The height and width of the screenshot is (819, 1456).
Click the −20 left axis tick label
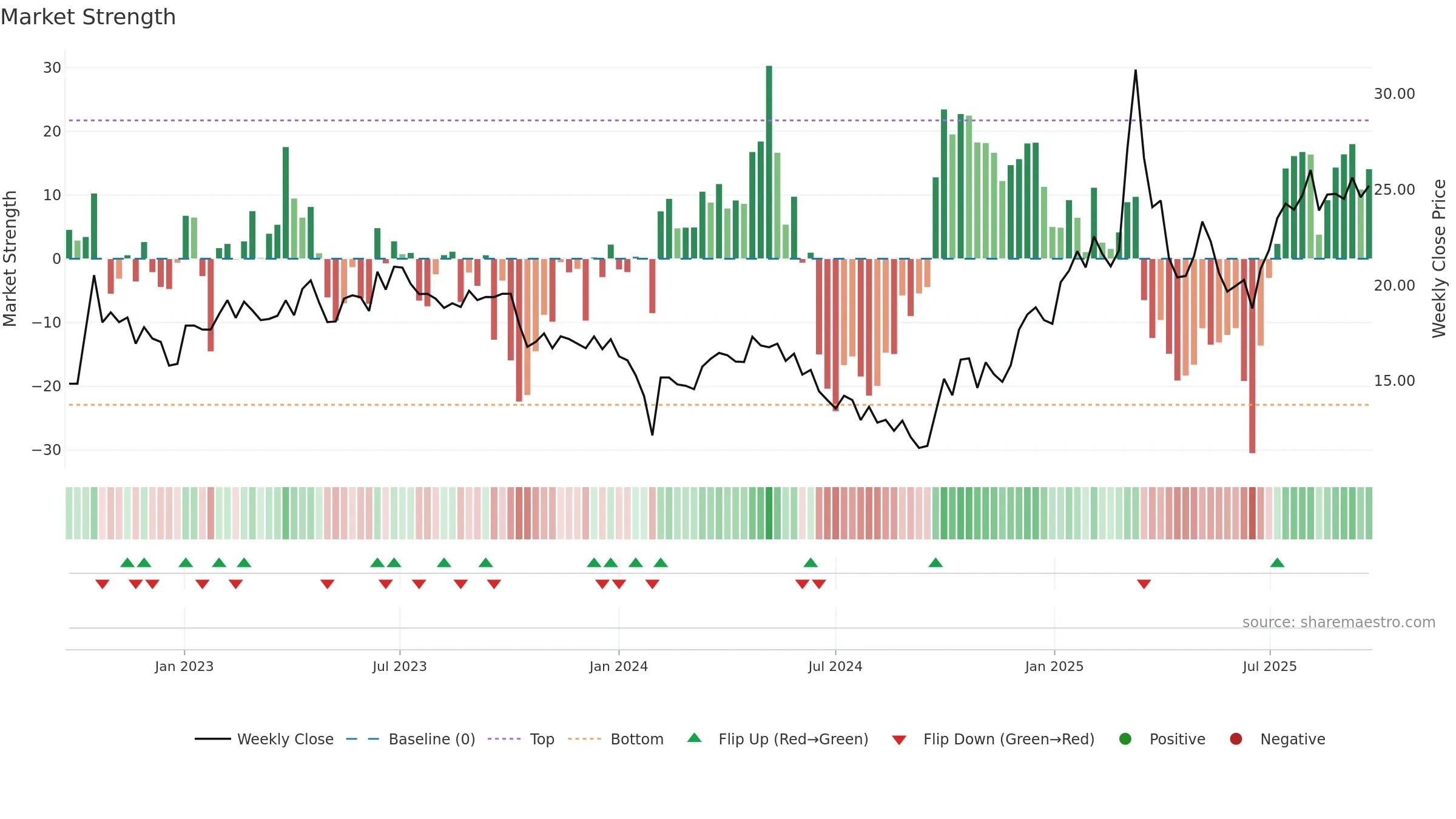pyautogui.click(x=47, y=386)
